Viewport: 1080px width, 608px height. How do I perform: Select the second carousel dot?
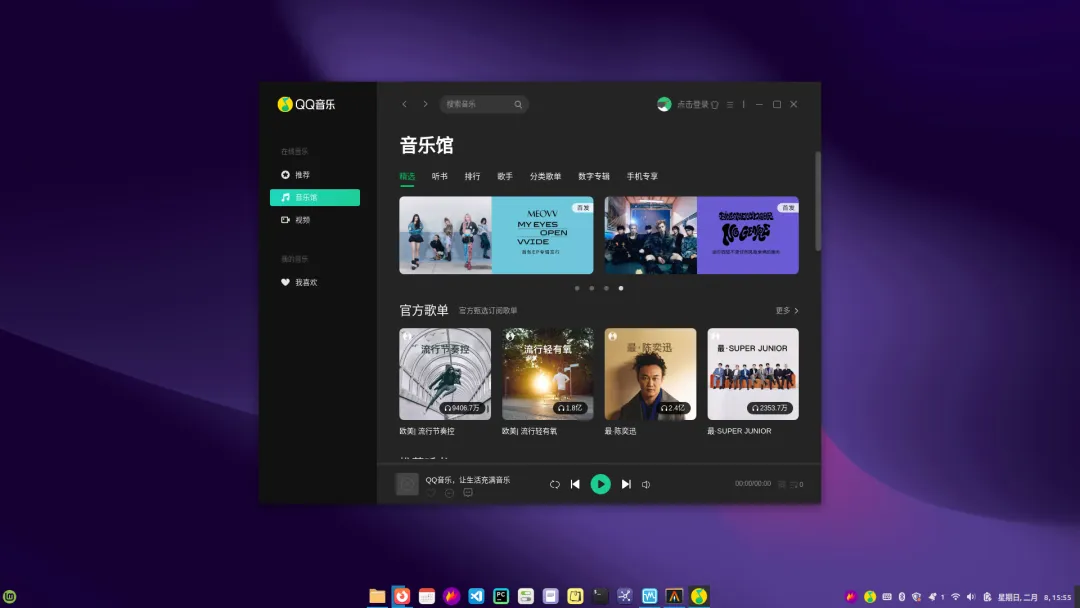coord(592,289)
